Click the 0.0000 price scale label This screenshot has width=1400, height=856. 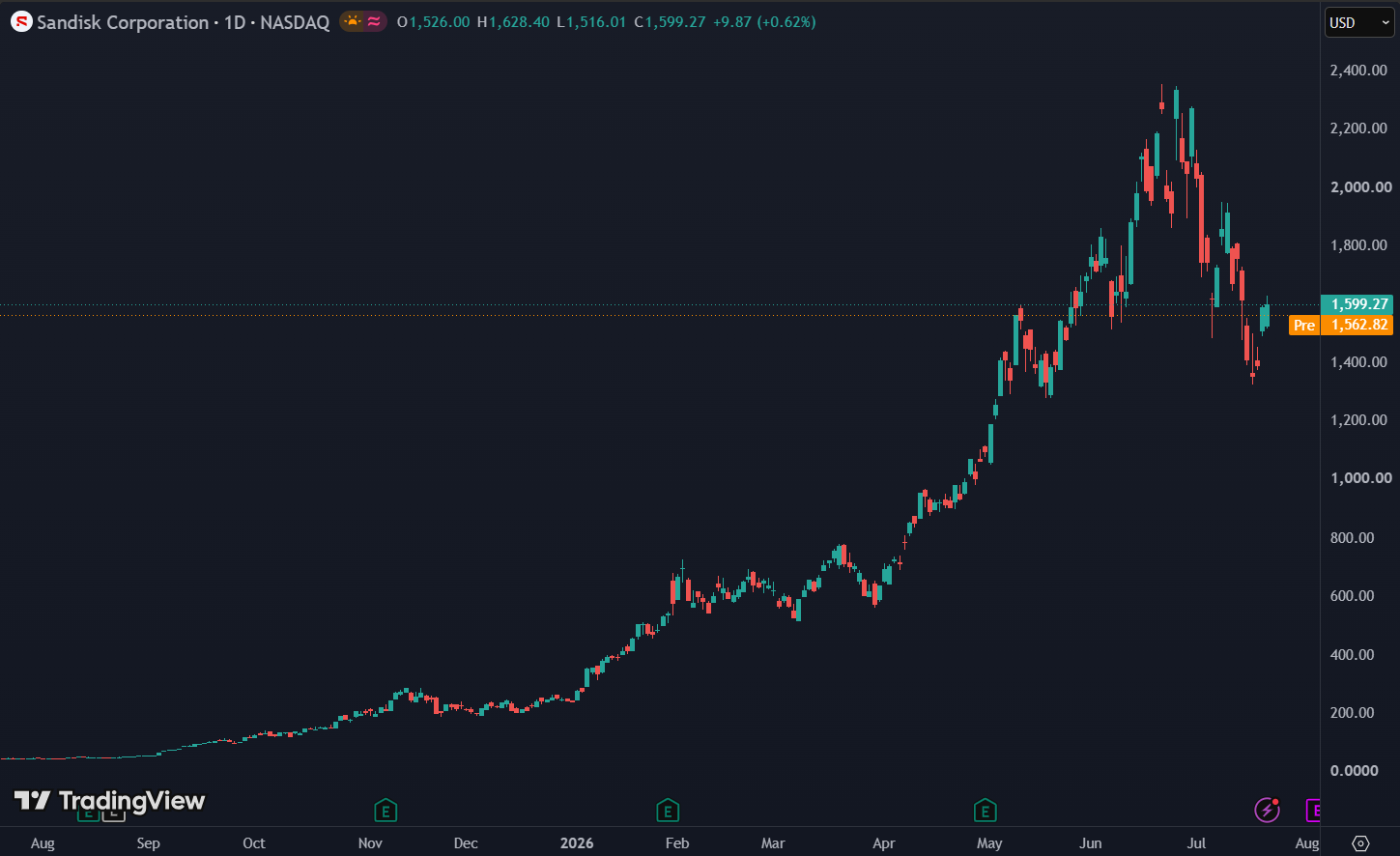tap(1354, 771)
